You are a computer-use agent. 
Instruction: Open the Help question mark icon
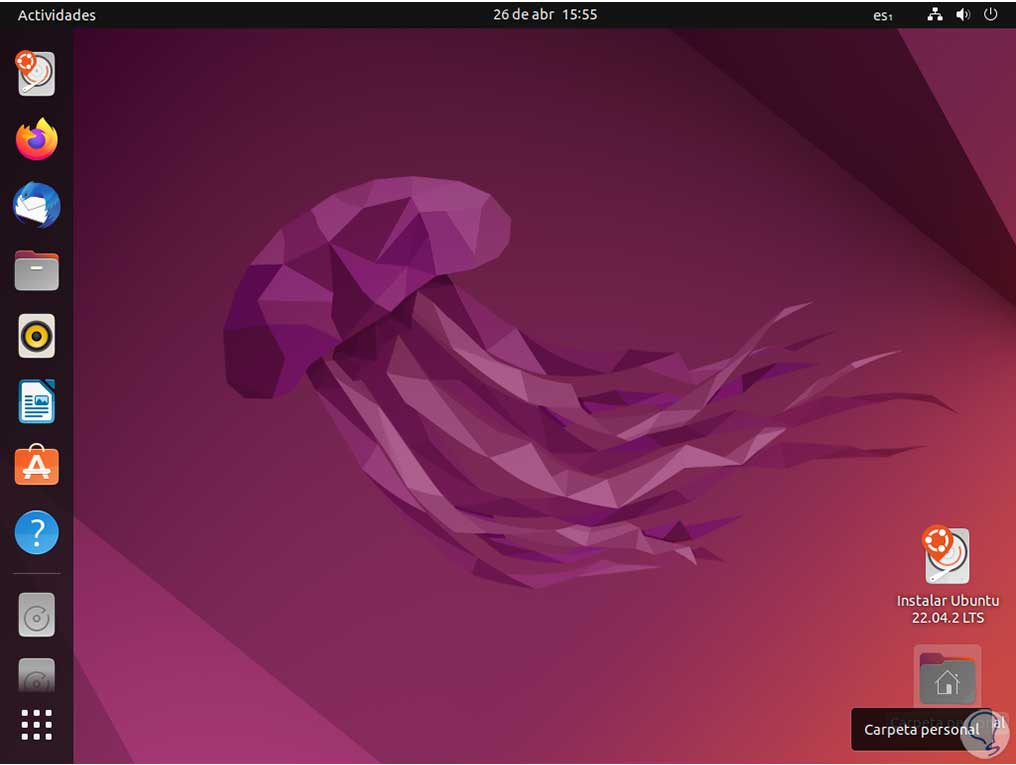coord(37,532)
